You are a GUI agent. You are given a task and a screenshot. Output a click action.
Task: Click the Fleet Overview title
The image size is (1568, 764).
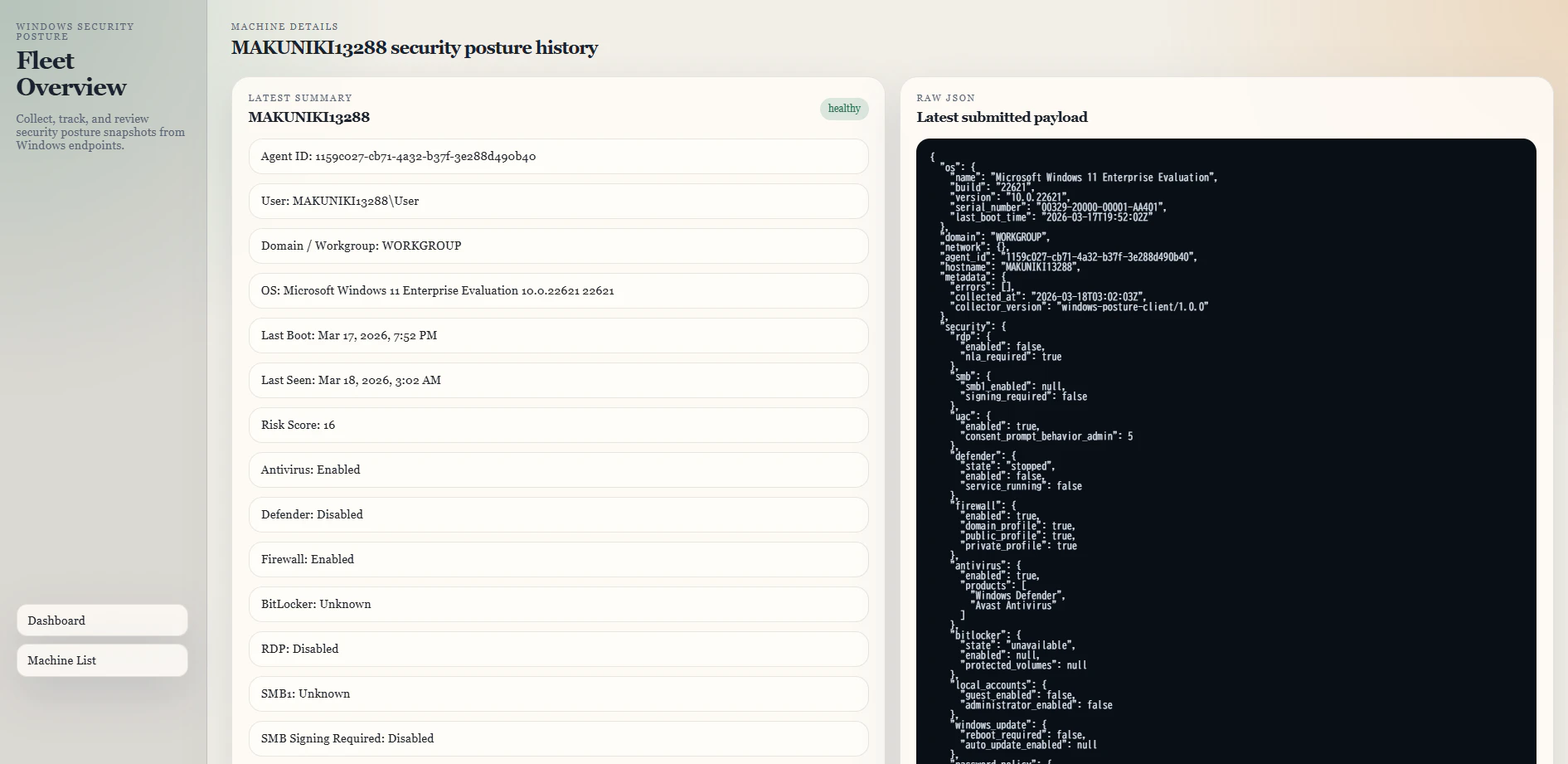pos(71,74)
